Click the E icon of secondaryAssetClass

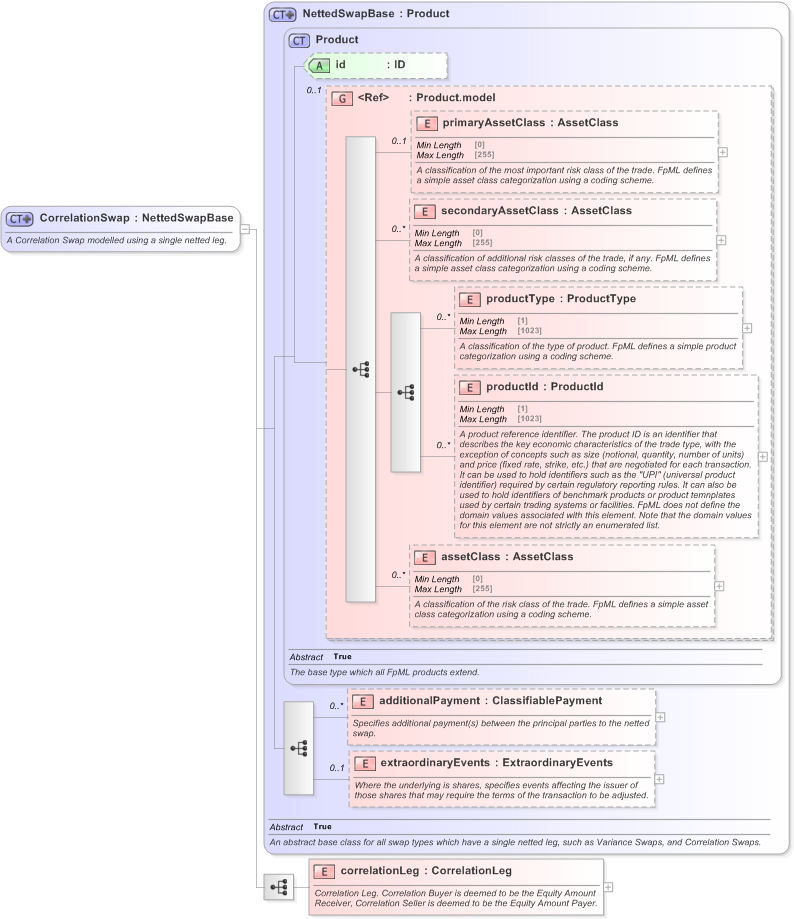click(x=425, y=212)
